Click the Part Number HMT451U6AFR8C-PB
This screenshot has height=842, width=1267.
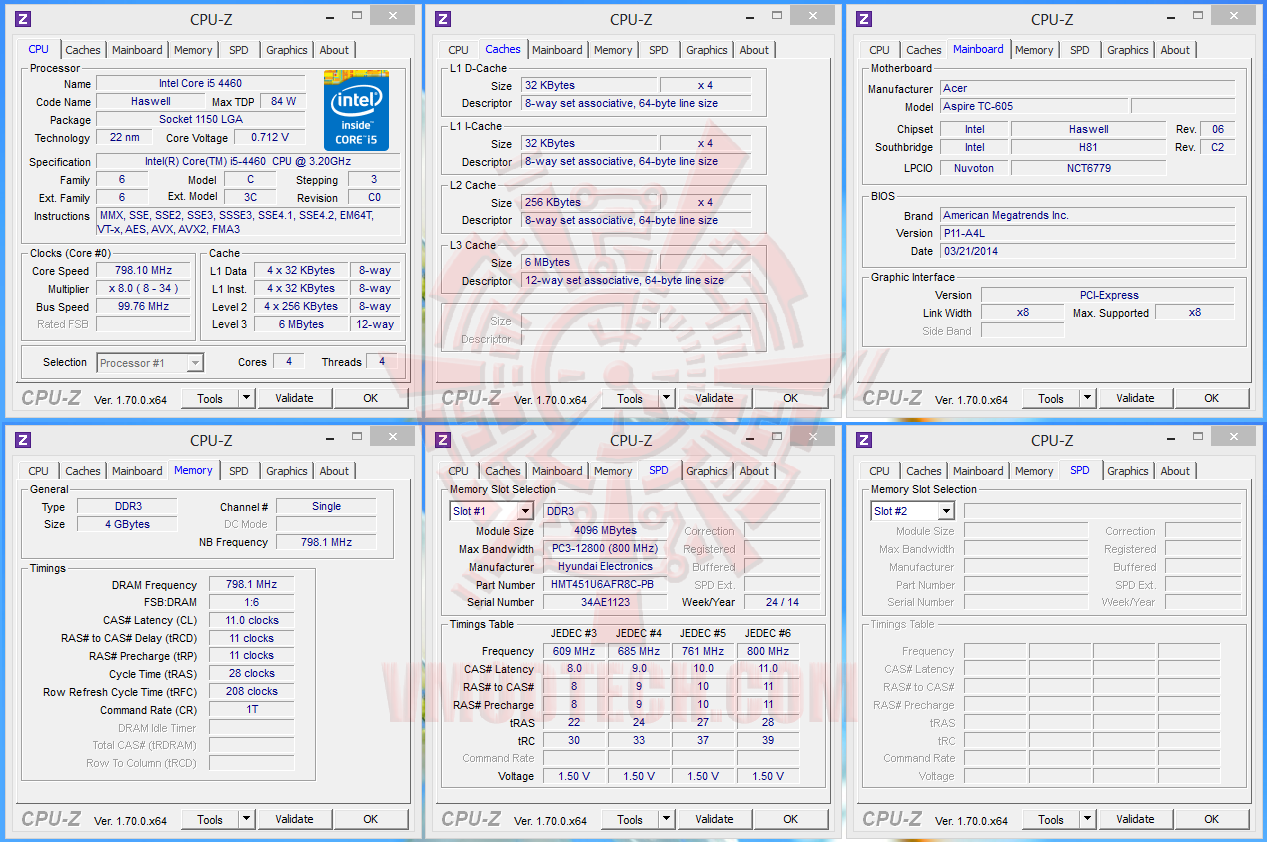click(605, 584)
